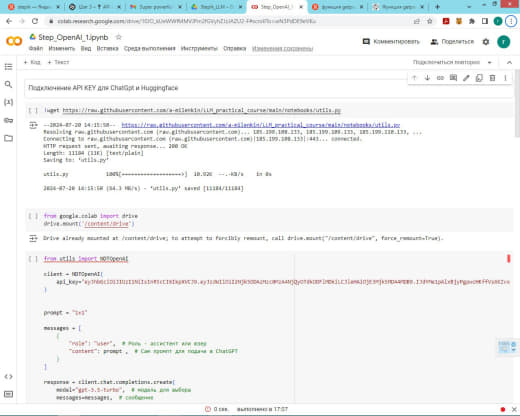Open the code snippets icon
Screen dimensions: 520x416
click(9, 377)
